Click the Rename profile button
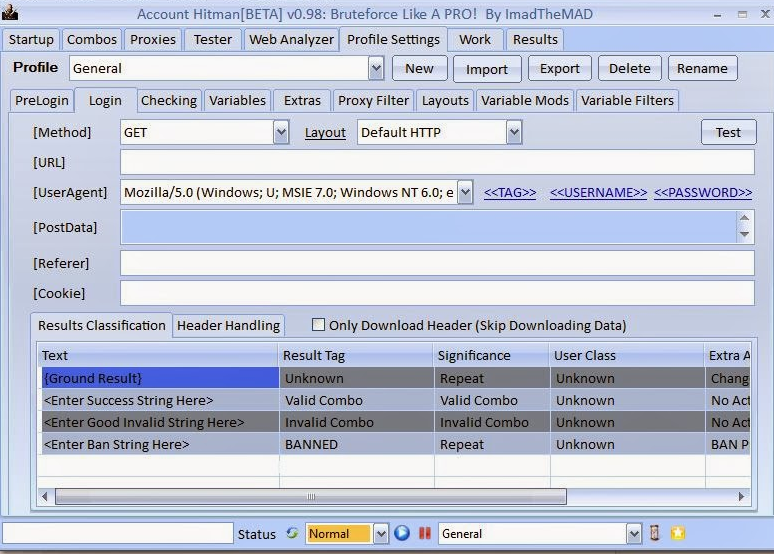Image resolution: width=774 pixels, height=556 pixels. coord(702,68)
